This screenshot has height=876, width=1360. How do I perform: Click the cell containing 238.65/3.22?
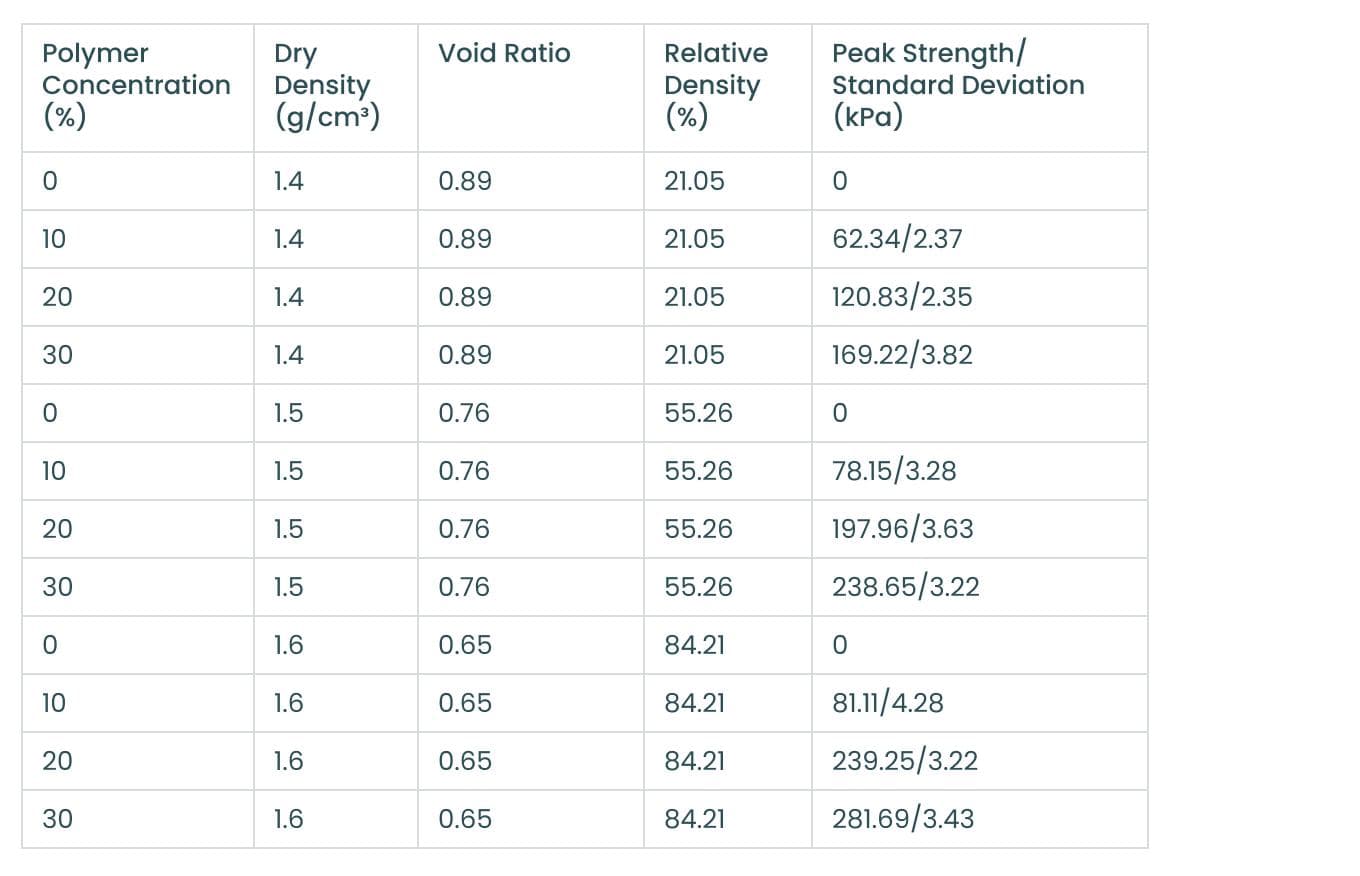click(x=906, y=587)
